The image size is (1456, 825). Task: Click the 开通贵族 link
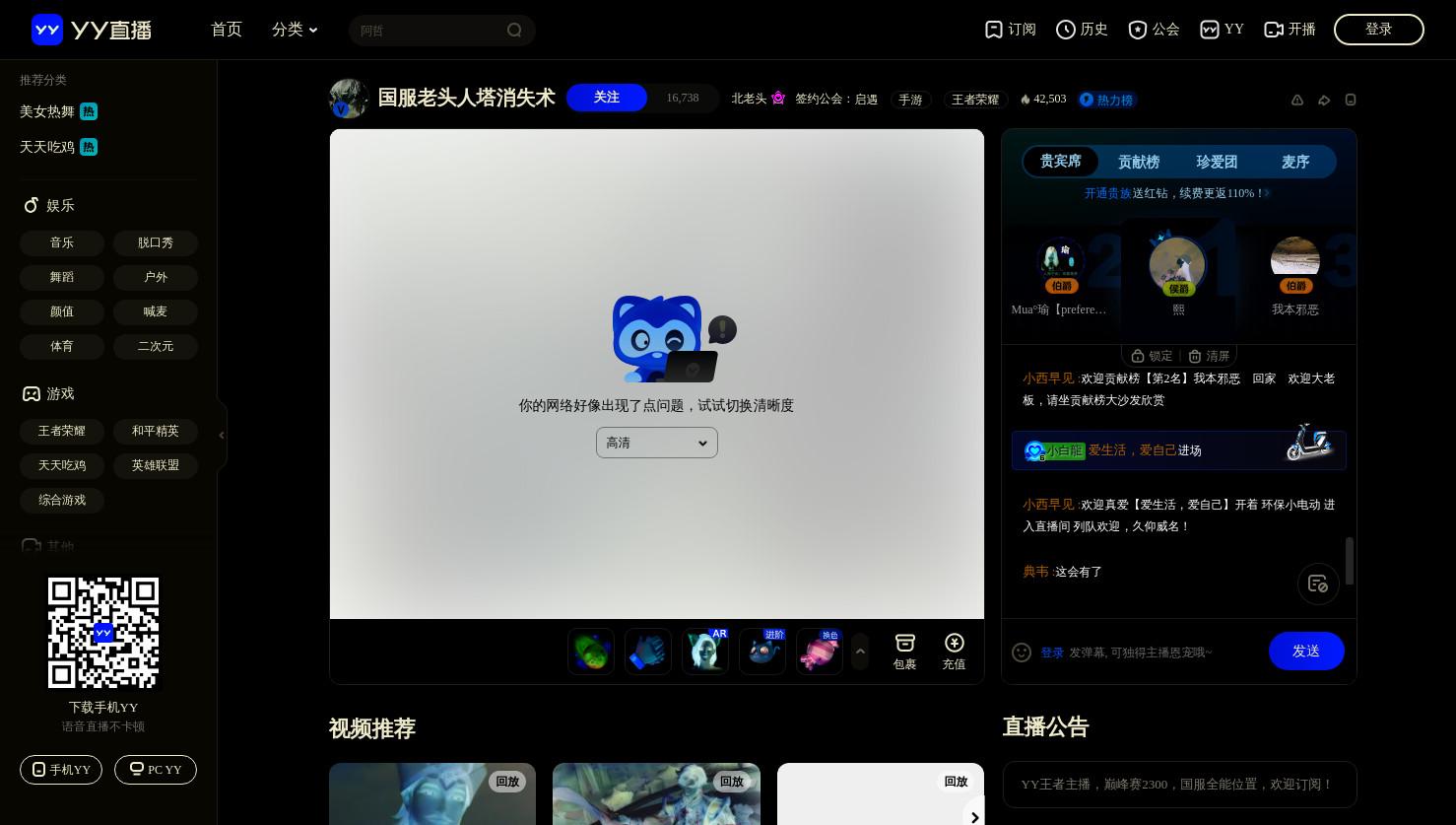tap(1108, 193)
